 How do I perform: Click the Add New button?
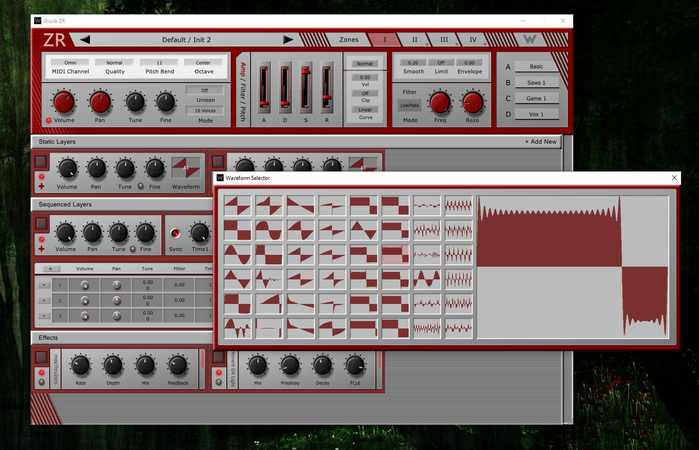point(541,142)
